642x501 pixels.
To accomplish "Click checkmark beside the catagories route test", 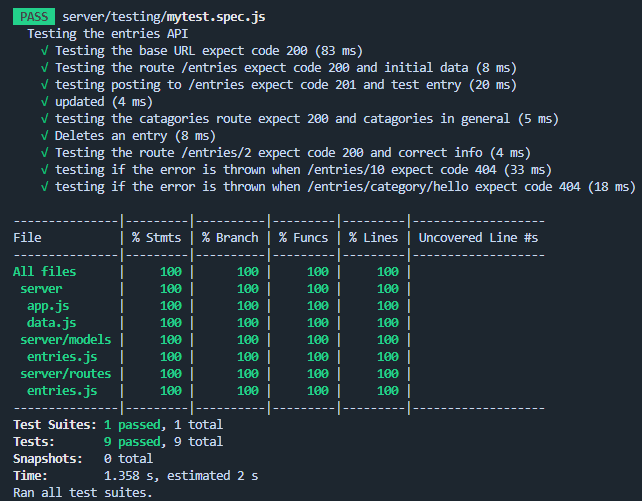I will coord(46,119).
